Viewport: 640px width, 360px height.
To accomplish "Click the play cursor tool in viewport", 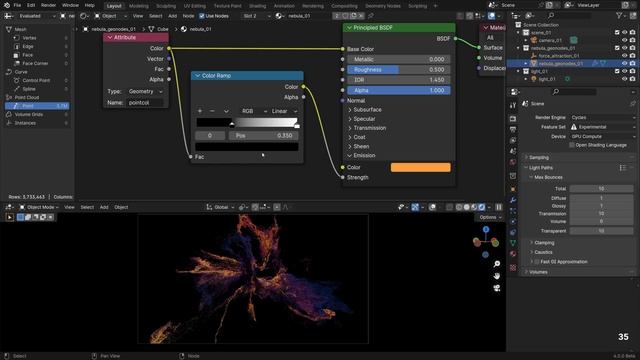I will [x=9, y=217].
